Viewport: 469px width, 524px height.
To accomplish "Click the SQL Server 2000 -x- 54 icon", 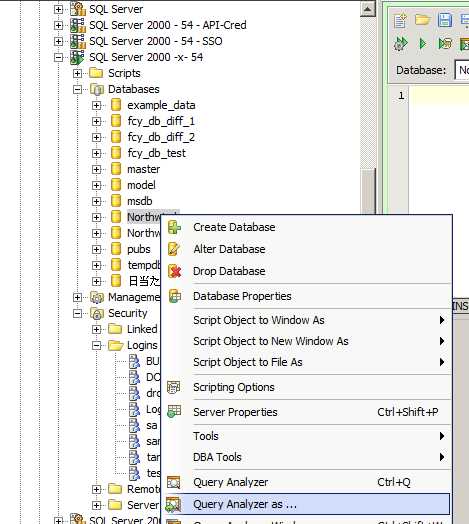I will click(x=78, y=57).
